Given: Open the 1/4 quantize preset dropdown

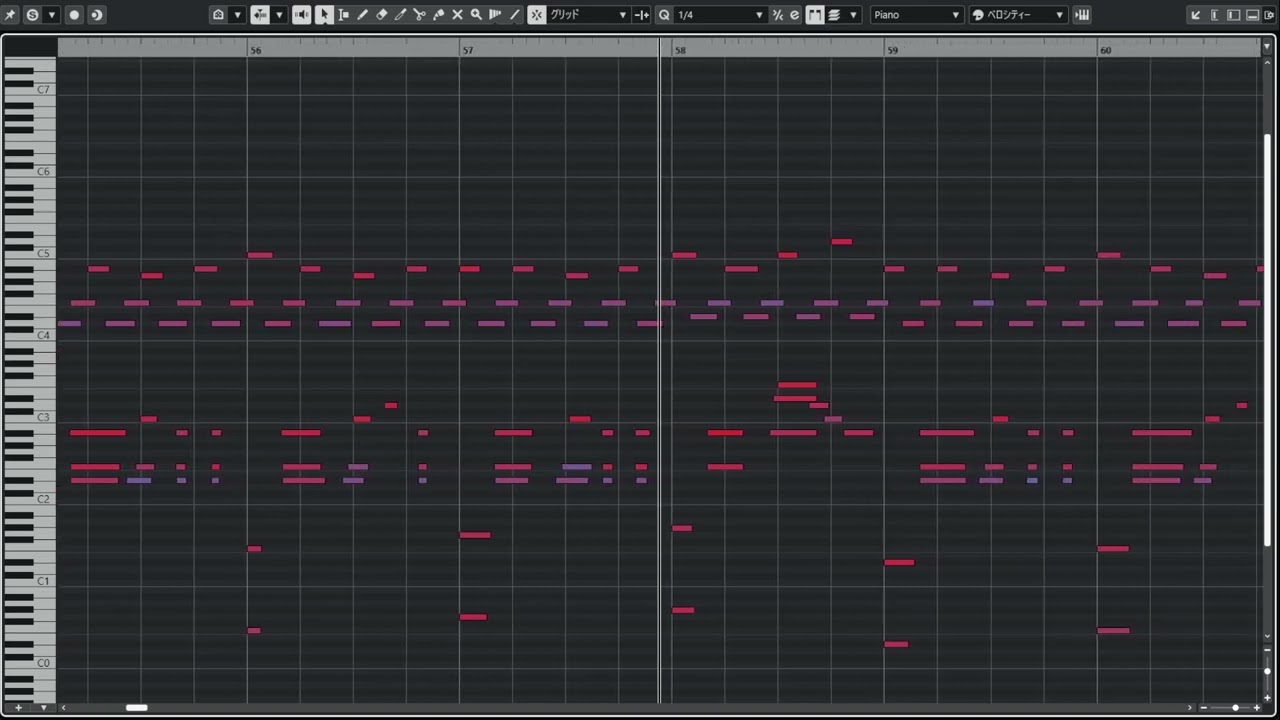Looking at the screenshot, I should tap(720, 15).
